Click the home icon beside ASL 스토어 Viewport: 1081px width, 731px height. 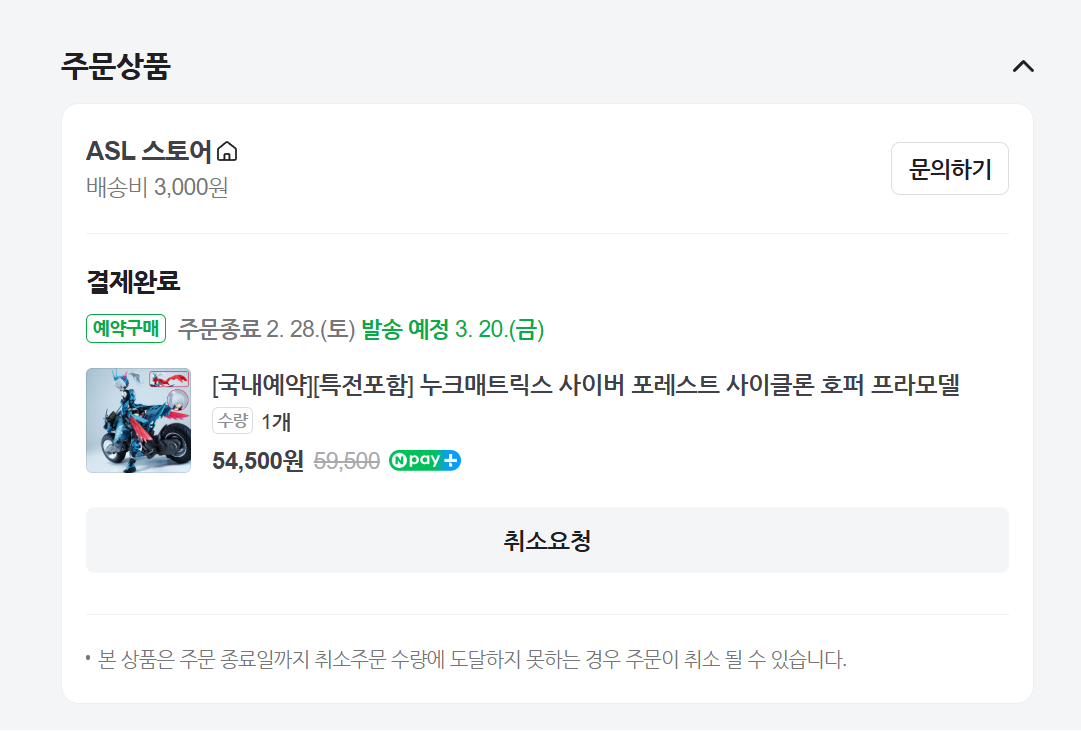point(228,152)
